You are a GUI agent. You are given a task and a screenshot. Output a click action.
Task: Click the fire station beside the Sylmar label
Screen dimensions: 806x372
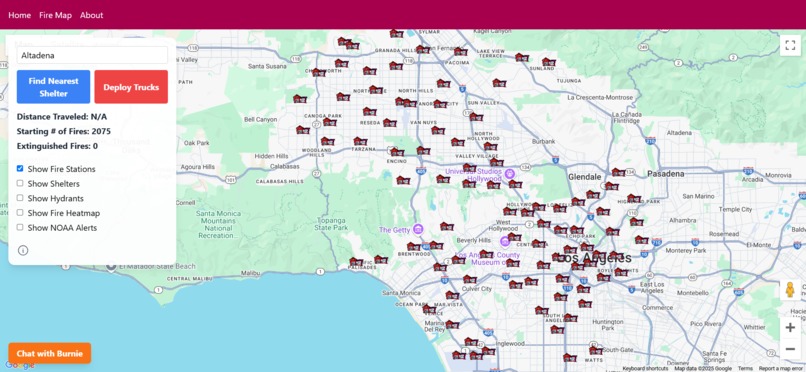point(396,34)
